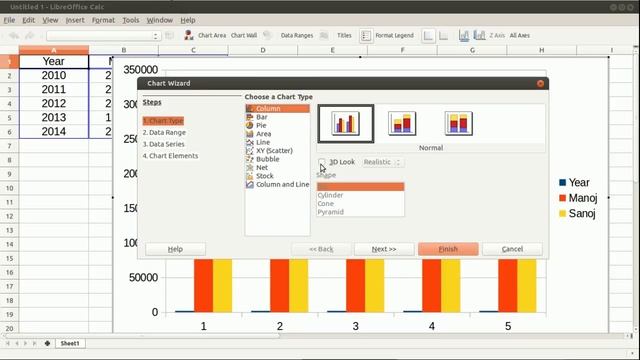The width and height of the screenshot is (640, 360).
Task: Click cell containing 2010
Action: click(53, 76)
